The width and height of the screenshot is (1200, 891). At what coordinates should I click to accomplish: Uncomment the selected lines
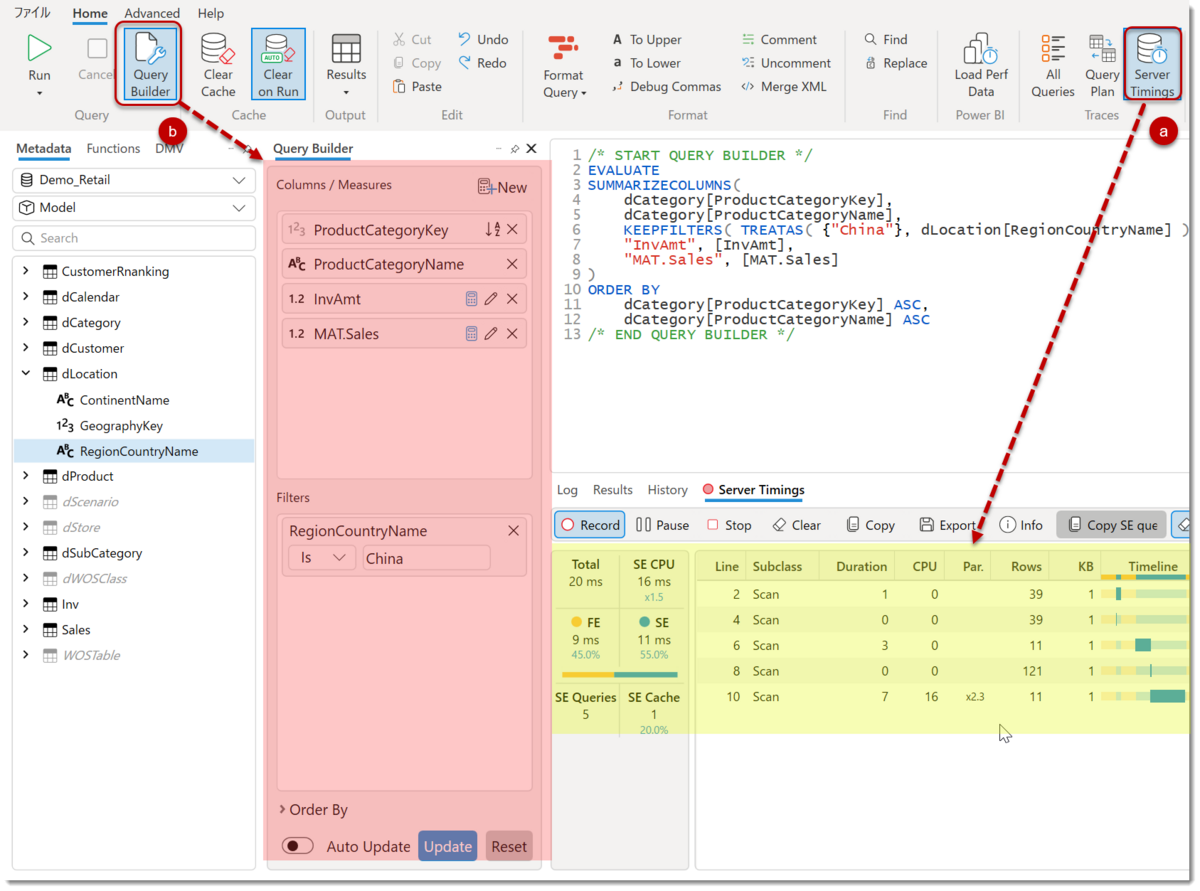(786, 63)
